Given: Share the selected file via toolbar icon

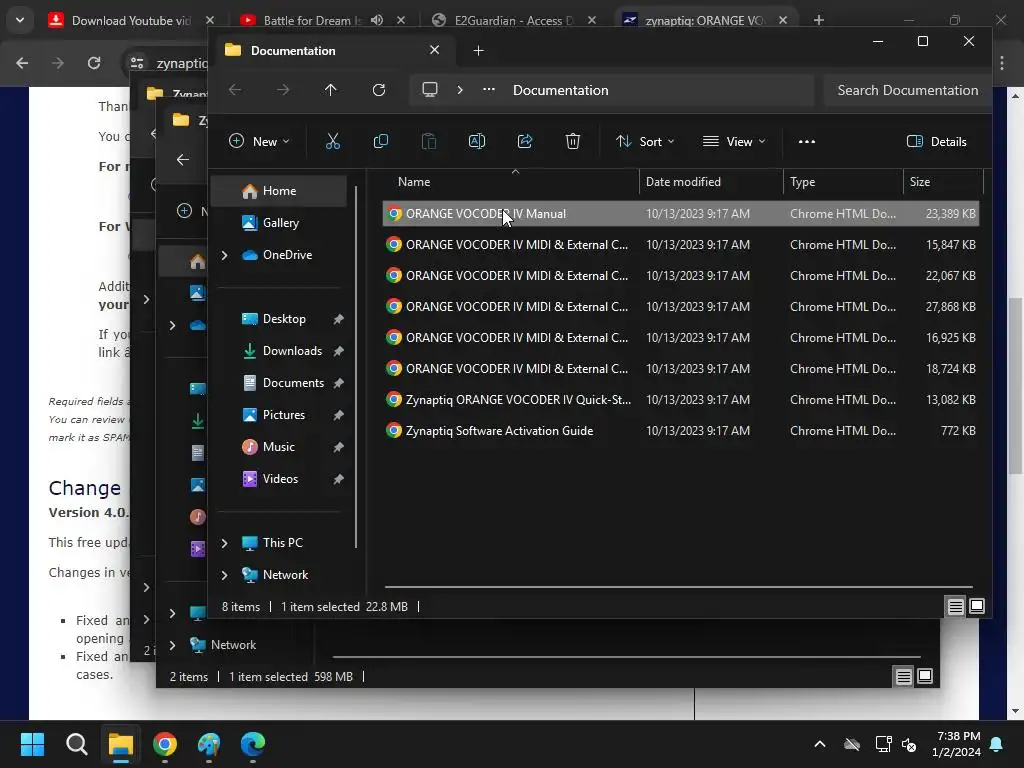Looking at the screenshot, I should coord(525,141).
